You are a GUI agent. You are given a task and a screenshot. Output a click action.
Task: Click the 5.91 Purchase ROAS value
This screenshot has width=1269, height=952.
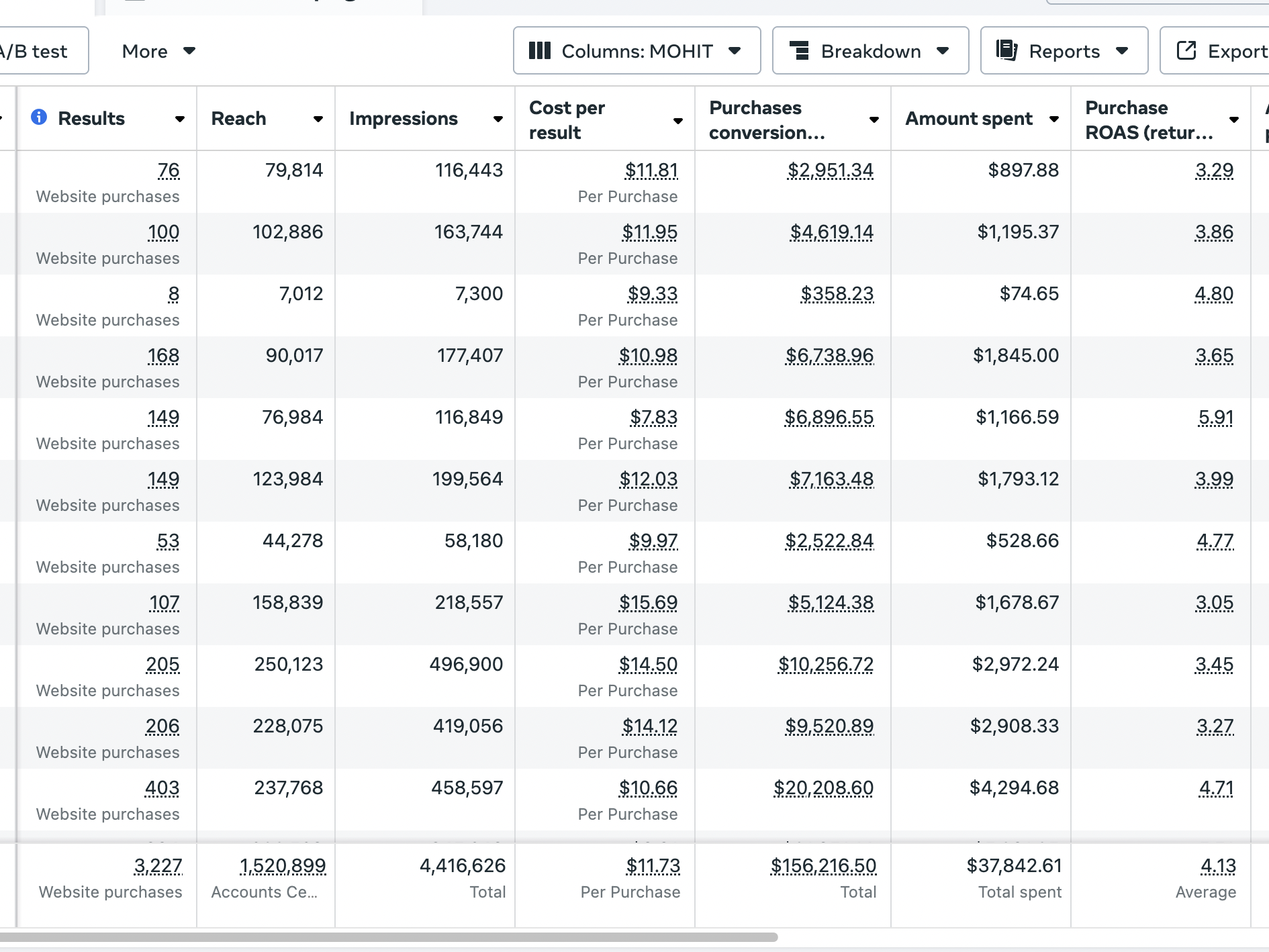pos(1215,417)
